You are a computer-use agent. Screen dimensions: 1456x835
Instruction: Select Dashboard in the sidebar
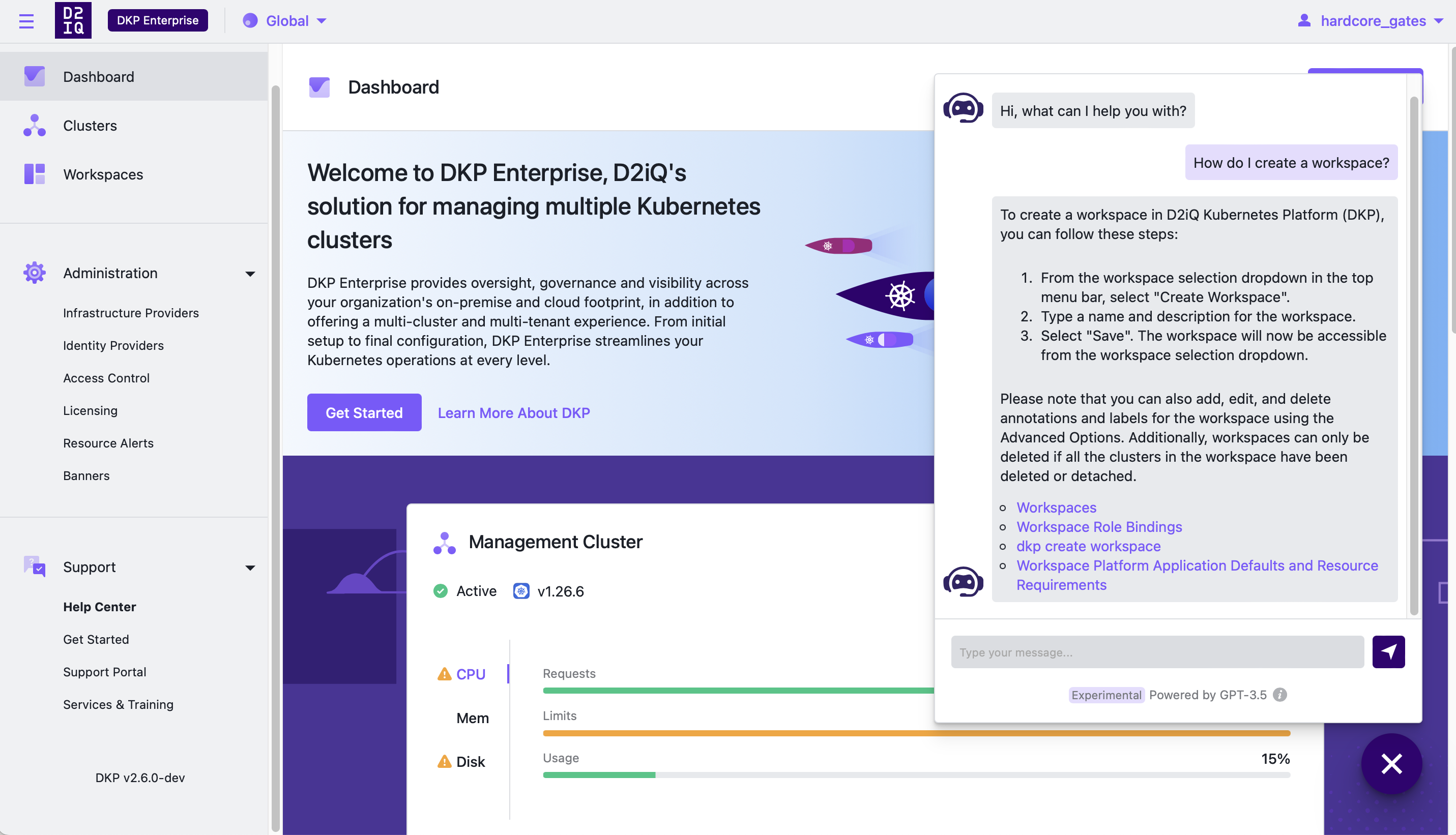134,76
